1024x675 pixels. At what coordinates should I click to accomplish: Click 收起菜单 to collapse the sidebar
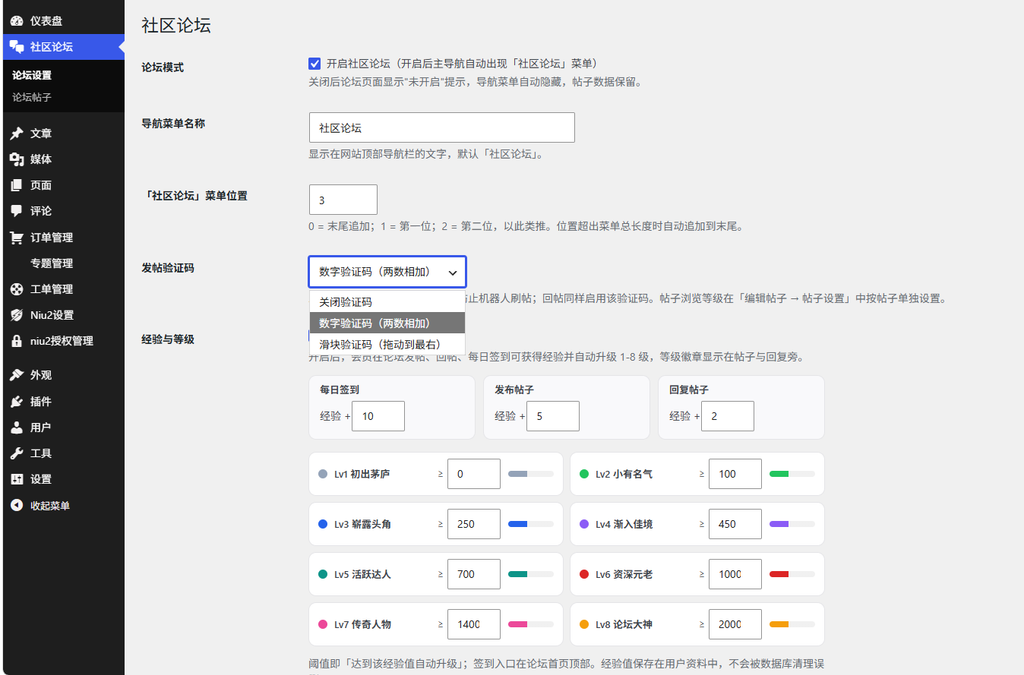[50, 505]
